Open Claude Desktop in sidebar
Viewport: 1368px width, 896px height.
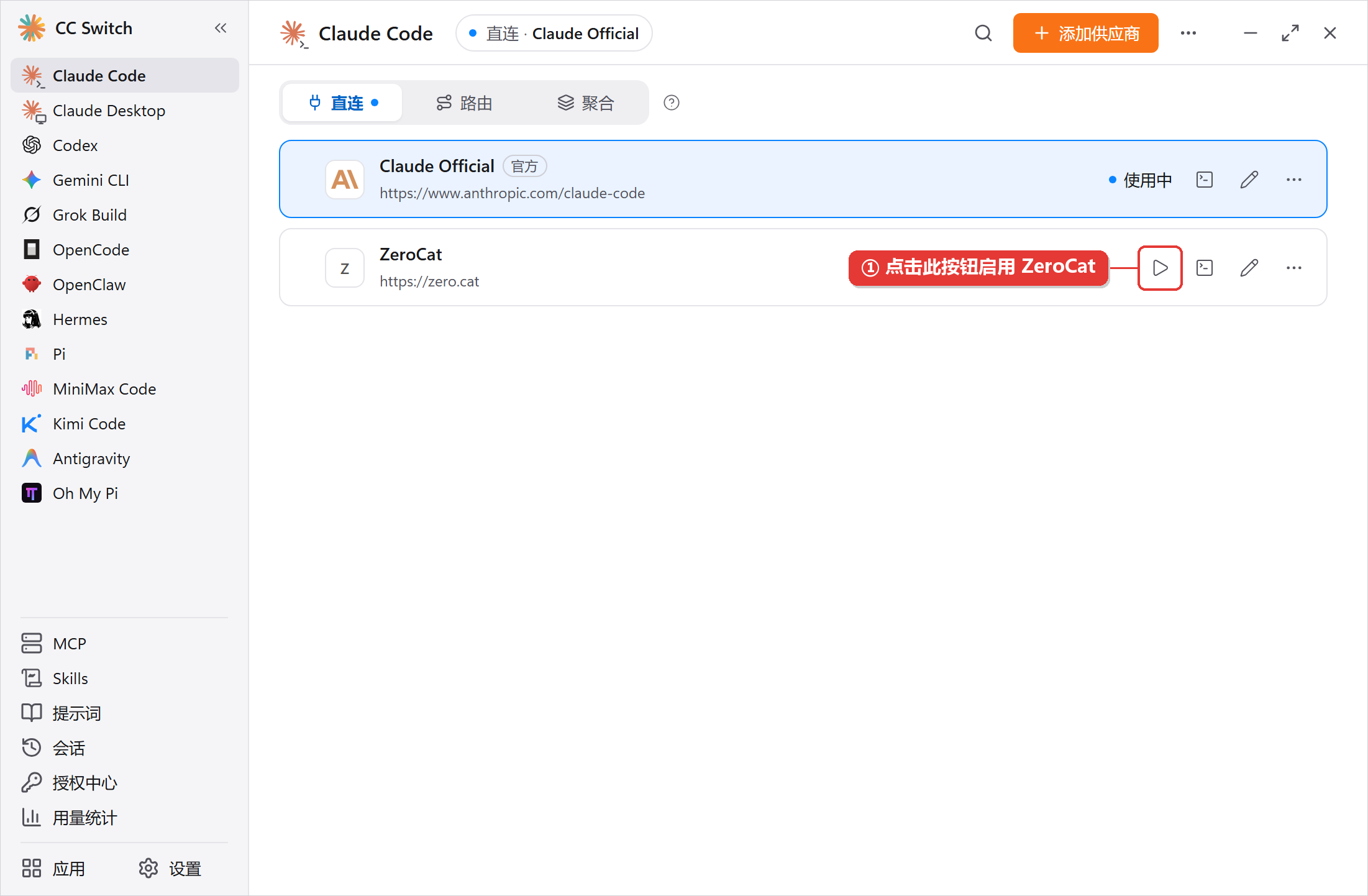[x=125, y=111]
